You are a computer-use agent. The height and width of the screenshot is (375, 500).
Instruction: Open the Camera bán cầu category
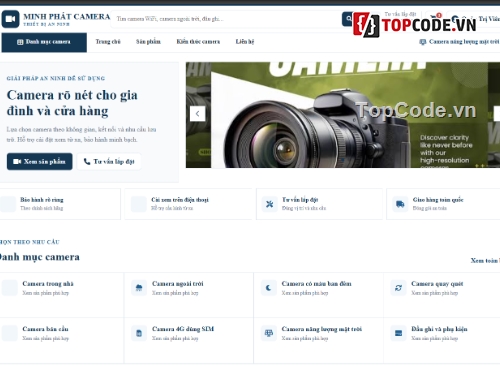(x=62, y=340)
